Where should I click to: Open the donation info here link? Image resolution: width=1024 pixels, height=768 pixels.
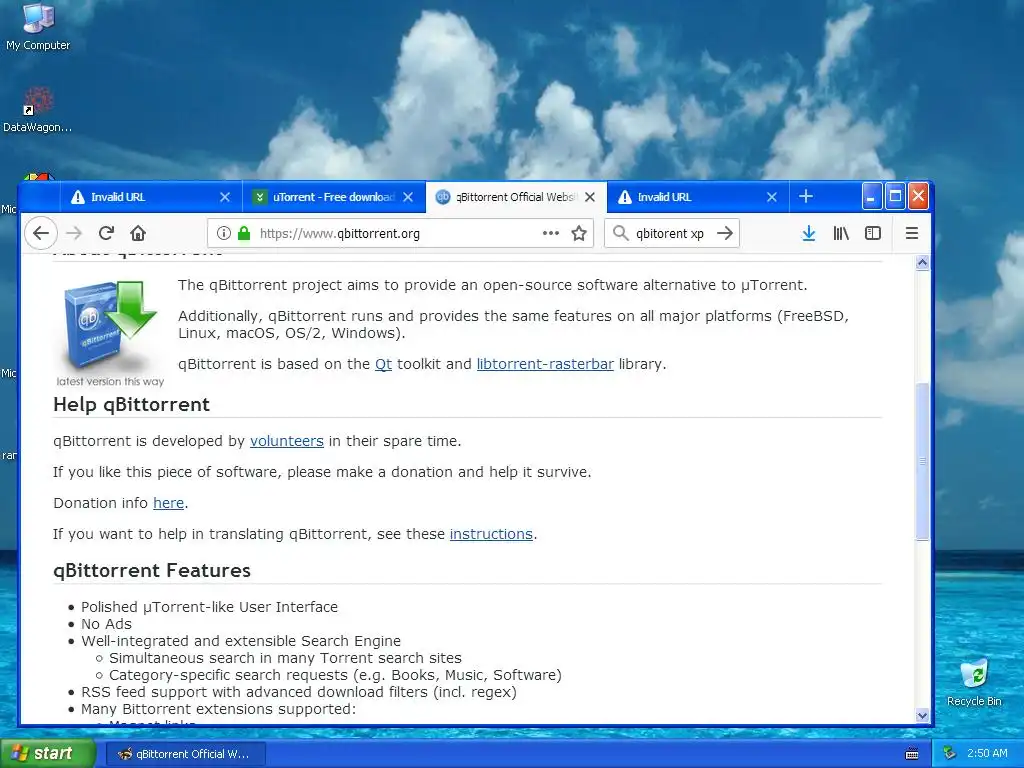pyautogui.click(x=168, y=504)
